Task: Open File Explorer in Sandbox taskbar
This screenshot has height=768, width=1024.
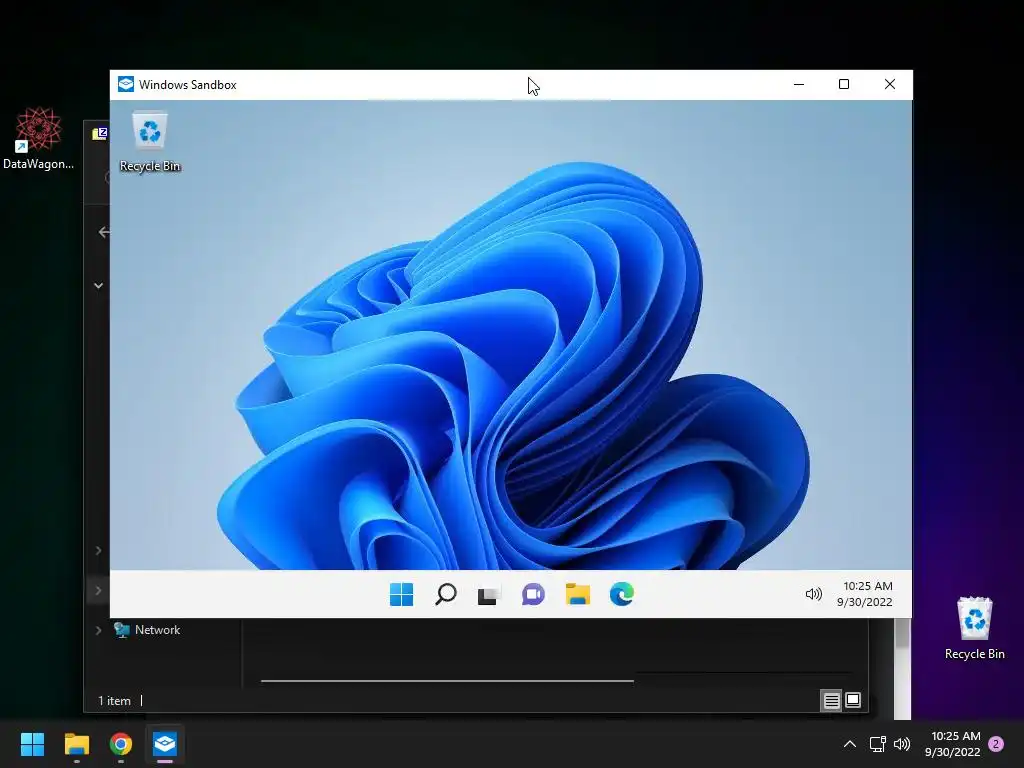Action: click(x=577, y=594)
